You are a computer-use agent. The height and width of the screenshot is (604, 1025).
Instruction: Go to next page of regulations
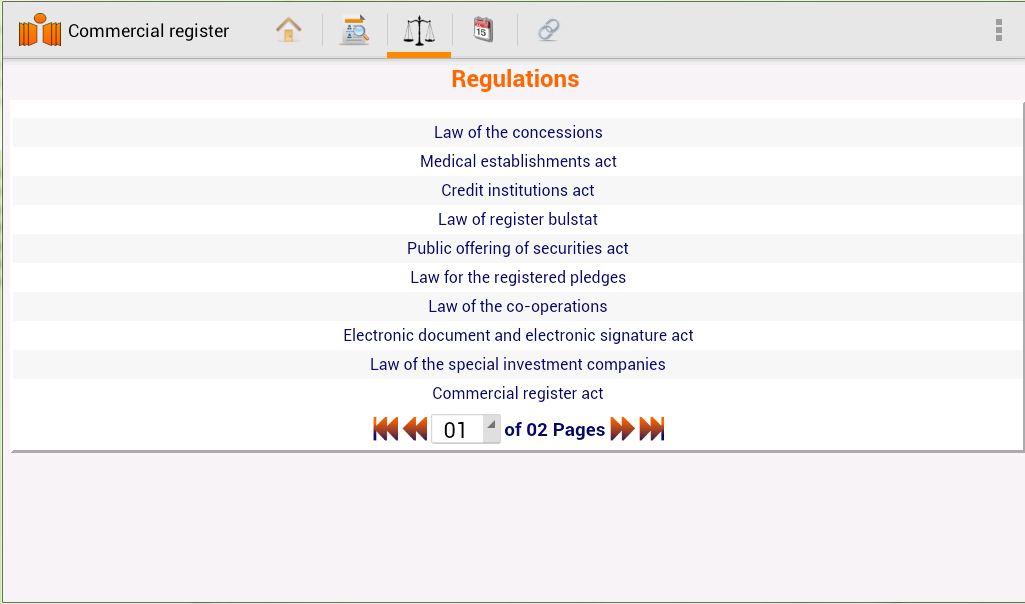pyautogui.click(x=622, y=429)
